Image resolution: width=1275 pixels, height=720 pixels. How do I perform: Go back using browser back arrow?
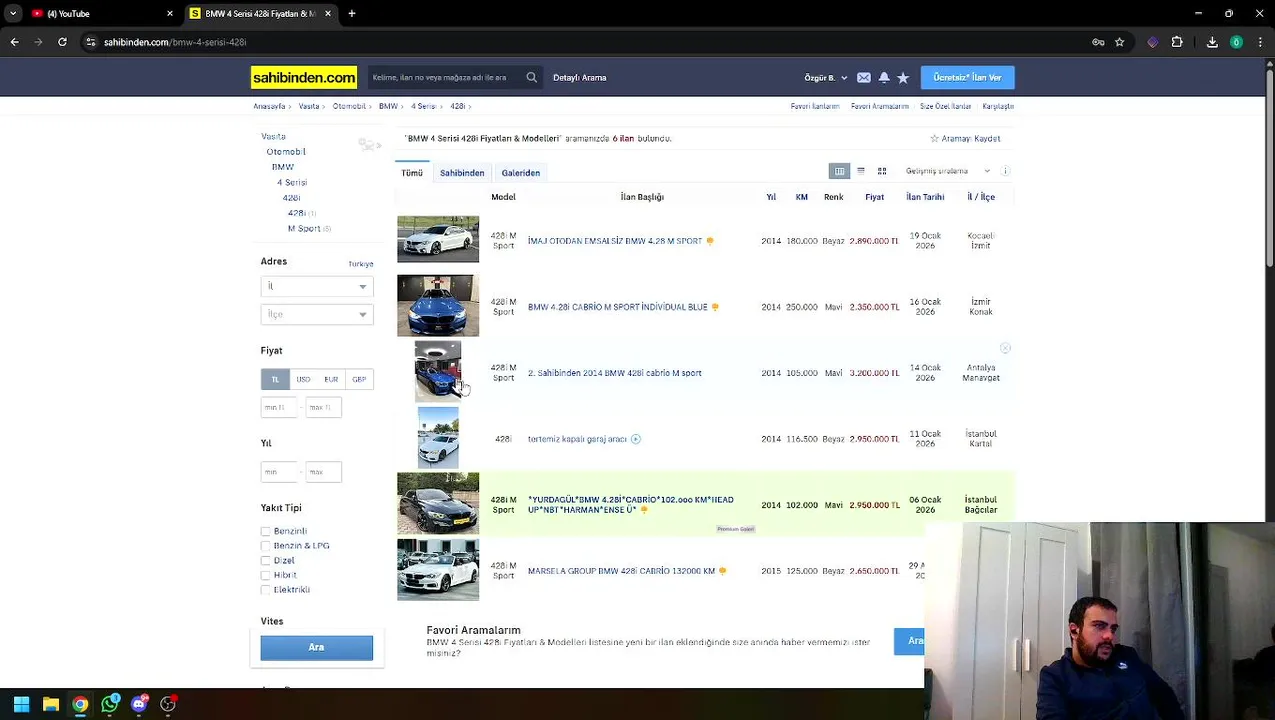(x=14, y=42)
